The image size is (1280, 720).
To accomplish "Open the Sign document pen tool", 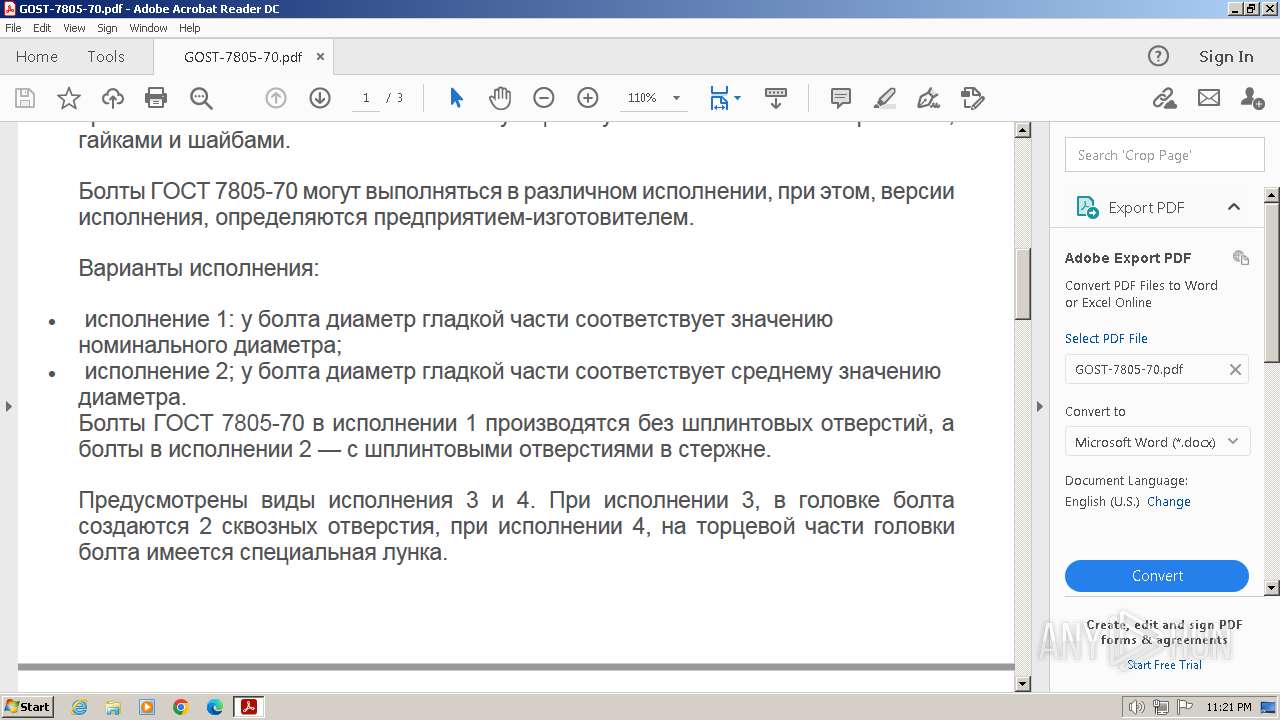I will click(x=929, y=98).
